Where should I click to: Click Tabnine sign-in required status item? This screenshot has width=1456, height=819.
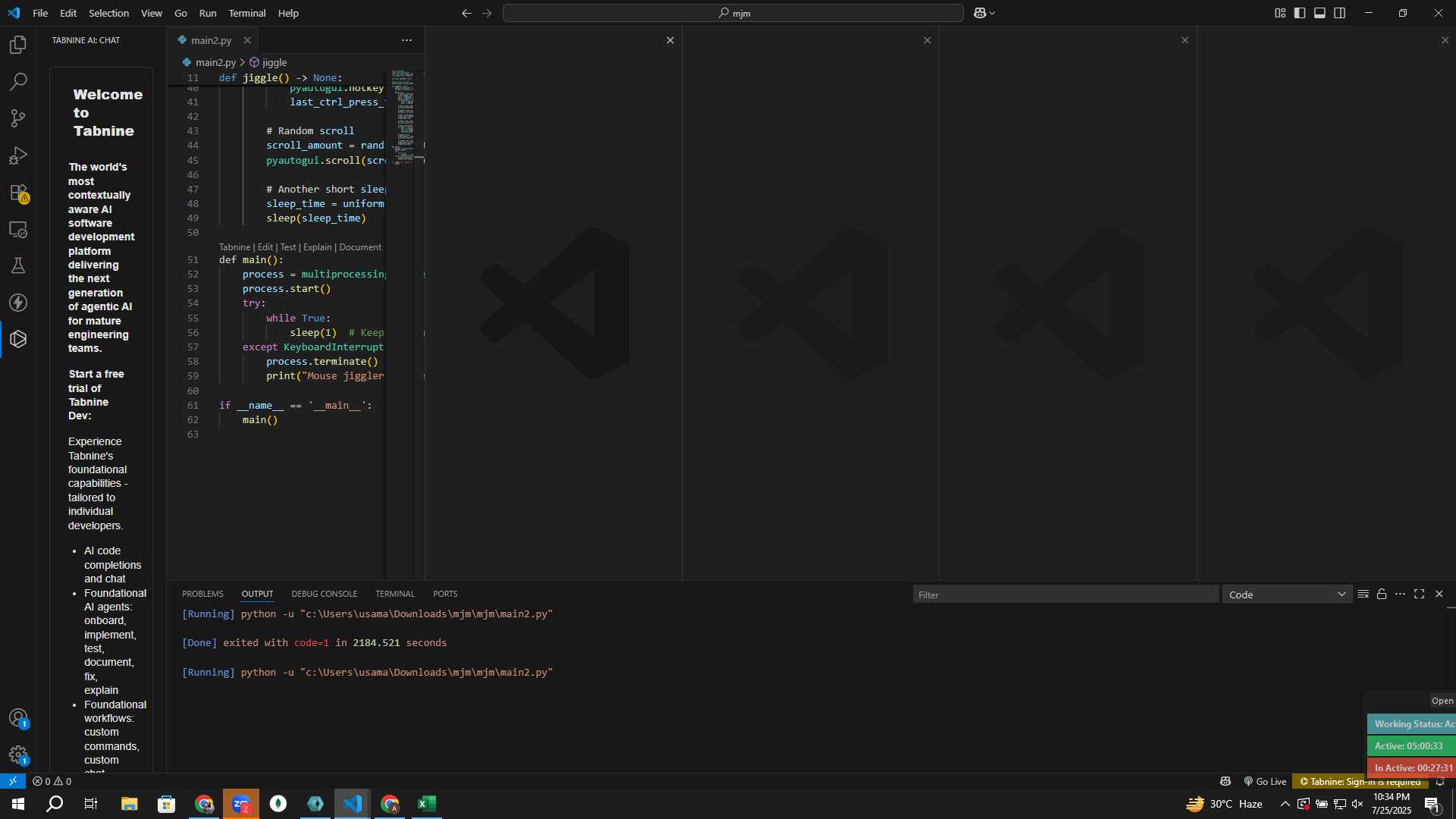[x=1360, y=781]
